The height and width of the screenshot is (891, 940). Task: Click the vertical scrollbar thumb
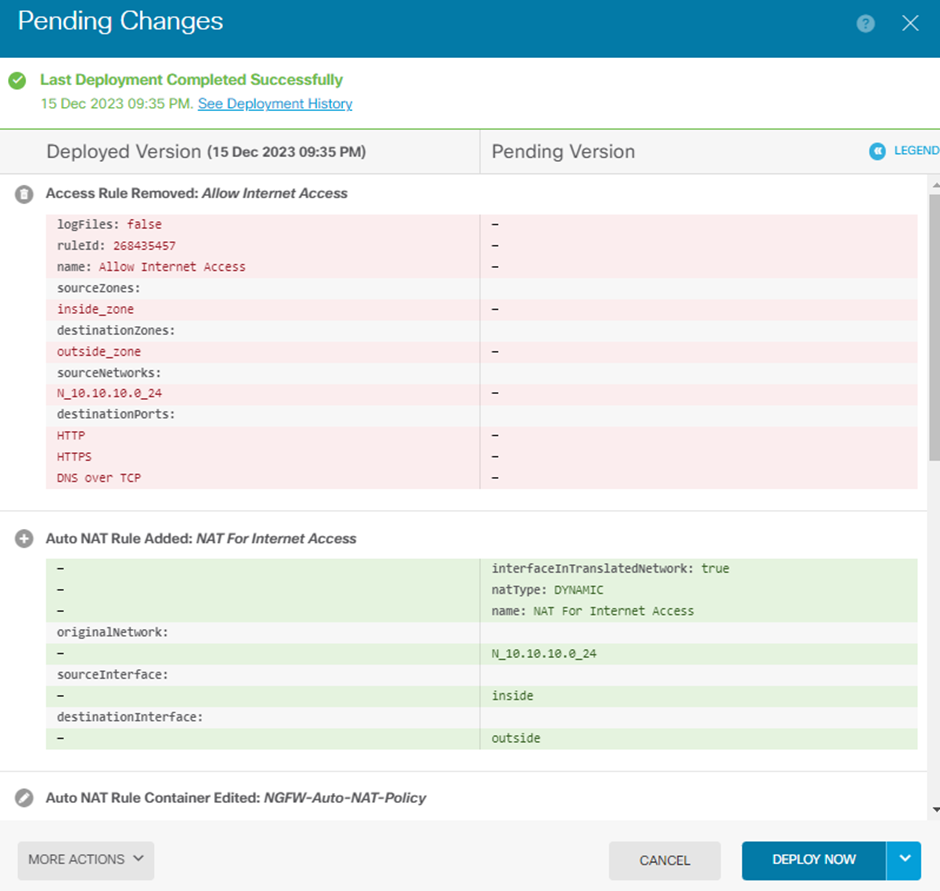(935, 327)
